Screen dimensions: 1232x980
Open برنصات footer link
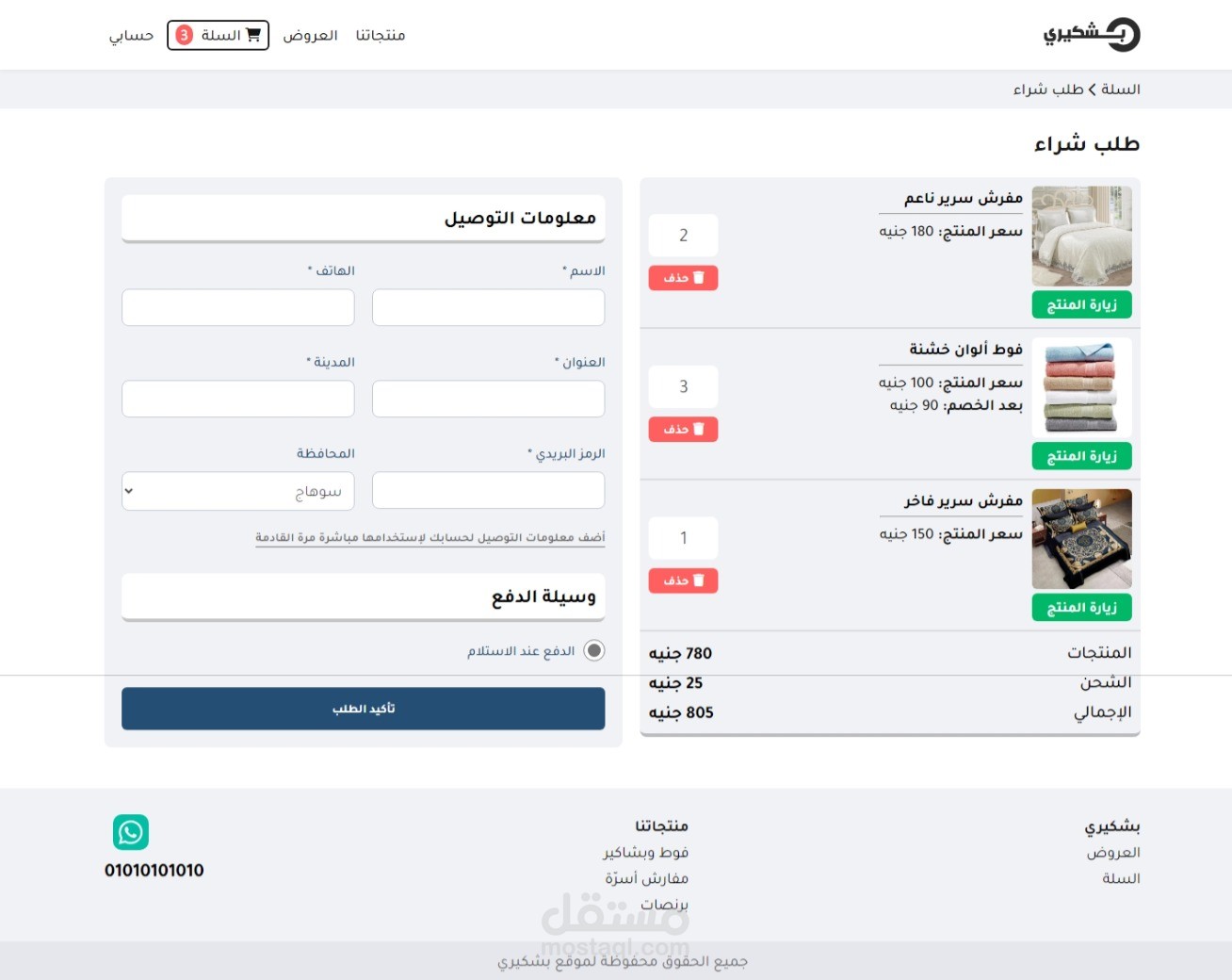click(665, 905)
